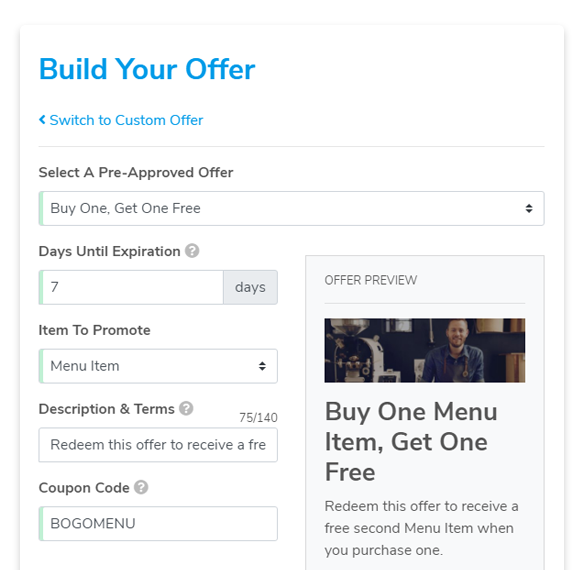Viewport: 583px width, 570px height.
Task: Open the Description & Terms help tooltip
Action: [x=186, y=408]
